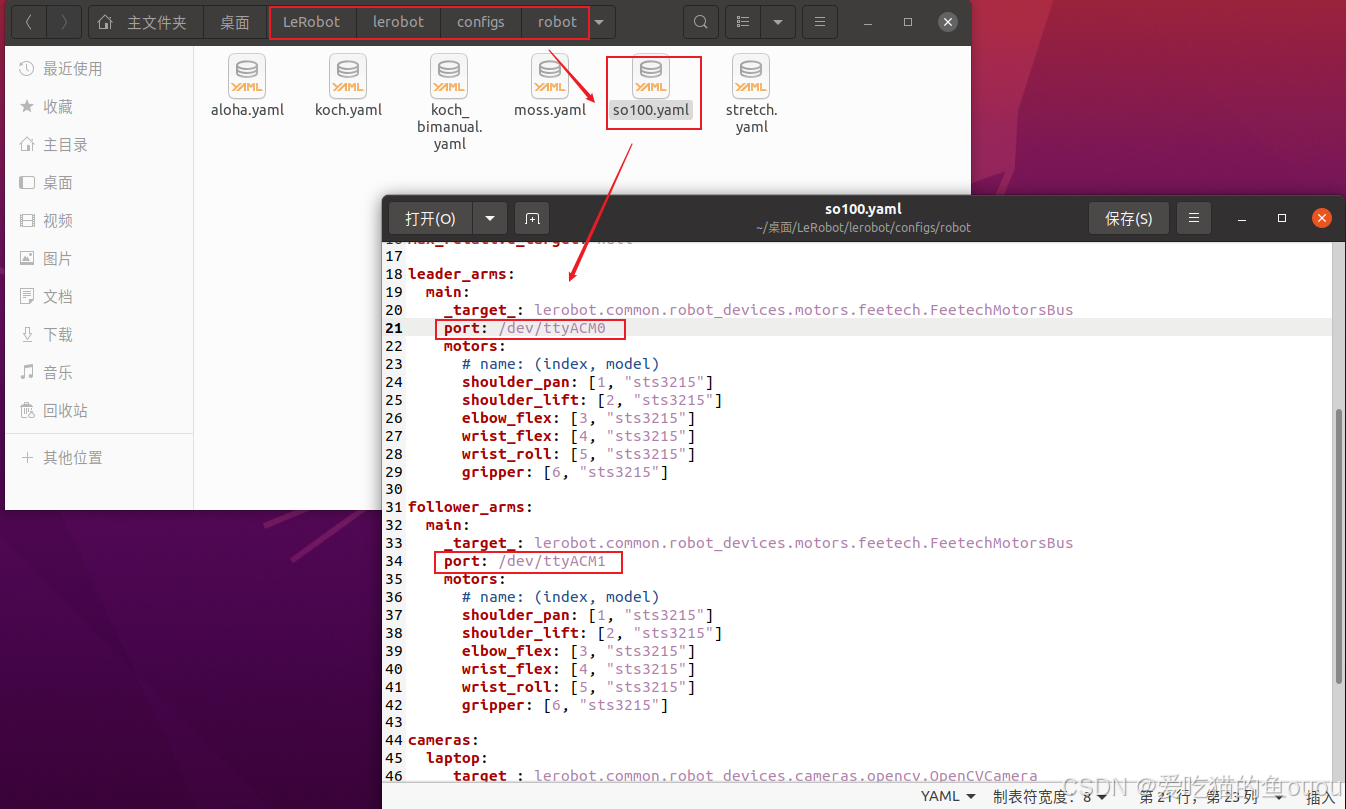The width and height of the screenshot is (1346, 809).
Task: Search files with the magnifier icon
Action: coord(701,22)
